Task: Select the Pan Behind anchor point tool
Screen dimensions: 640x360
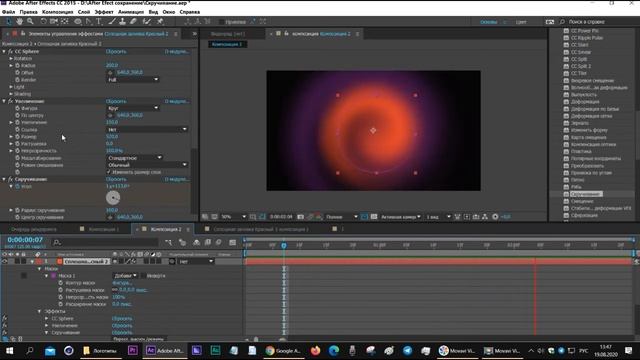Action: pyautogui.click(x=64, y=21)
